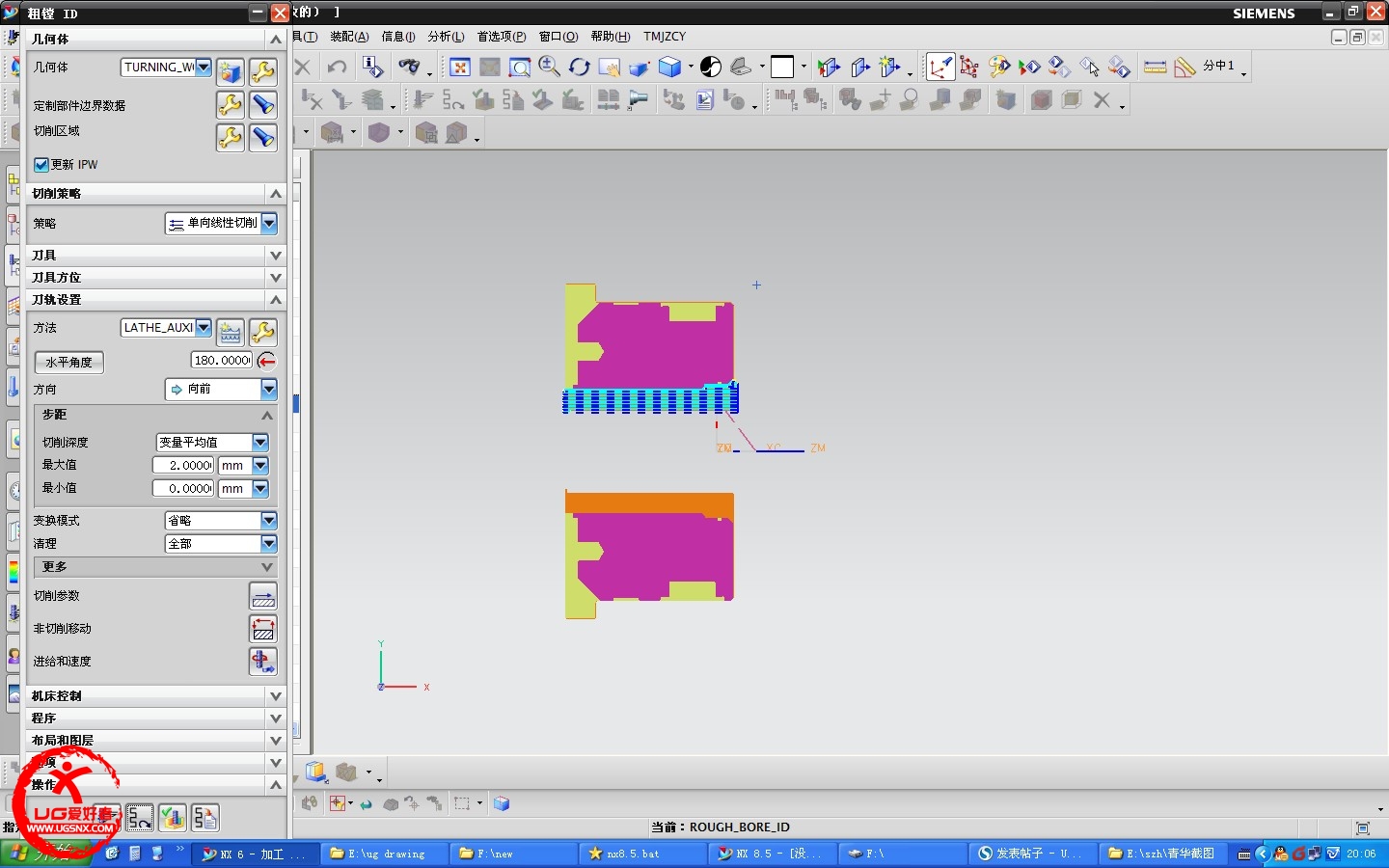The height and width of the screenshot is (868, 1389).
Task: Open 非切削移动 non-cutting moves icon
Action: tap(262, 629)
